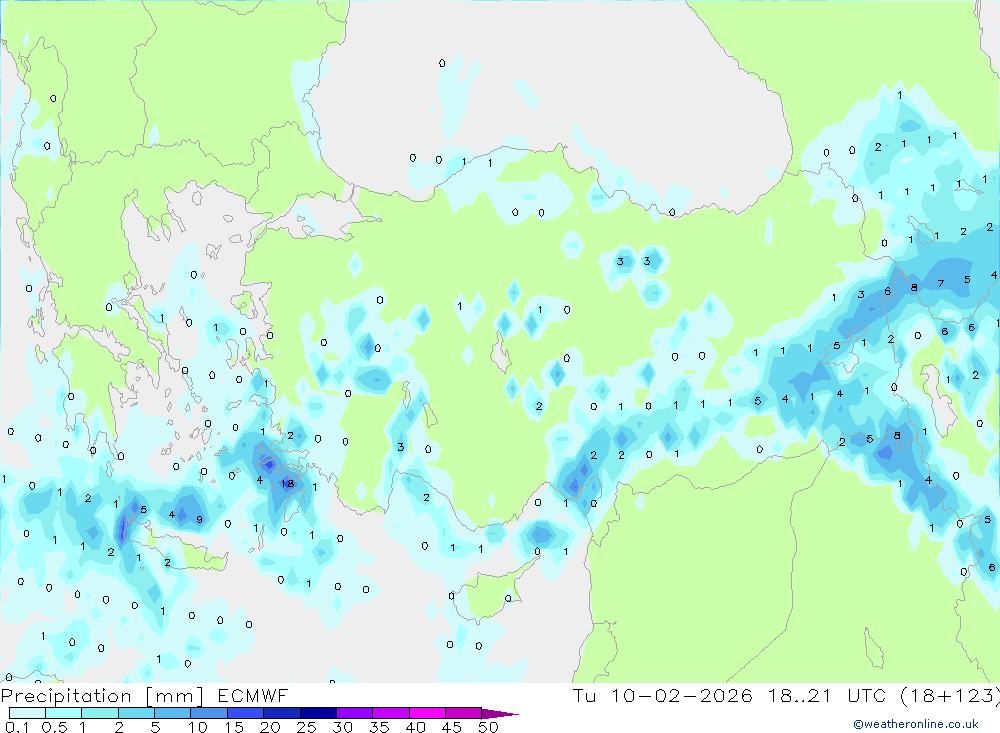The image size is (1000, 733).
Task: Click the 1–2 mm legend color swatch
Action: coord(100,713)
